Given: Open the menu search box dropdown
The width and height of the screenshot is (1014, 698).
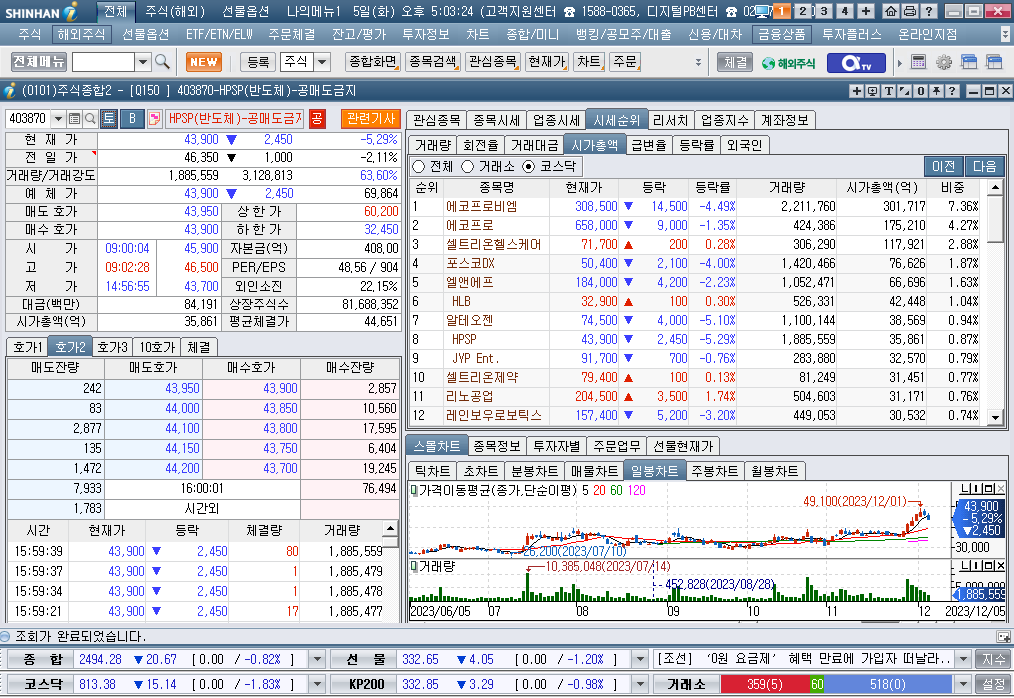Looking at the screenshot, I should tap(143, 62).
